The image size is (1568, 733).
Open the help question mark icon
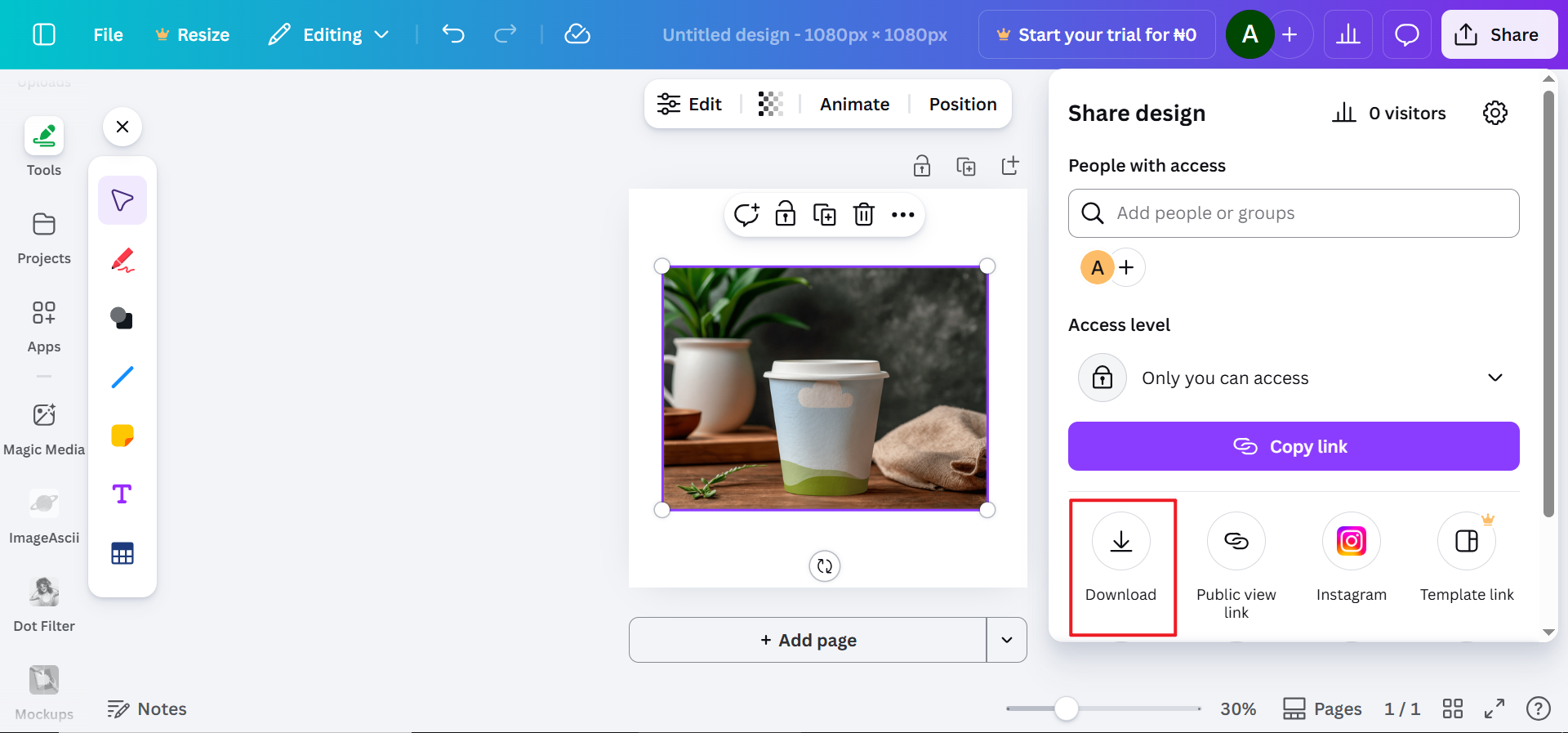pyautogui.click(x=1539, y=708)
